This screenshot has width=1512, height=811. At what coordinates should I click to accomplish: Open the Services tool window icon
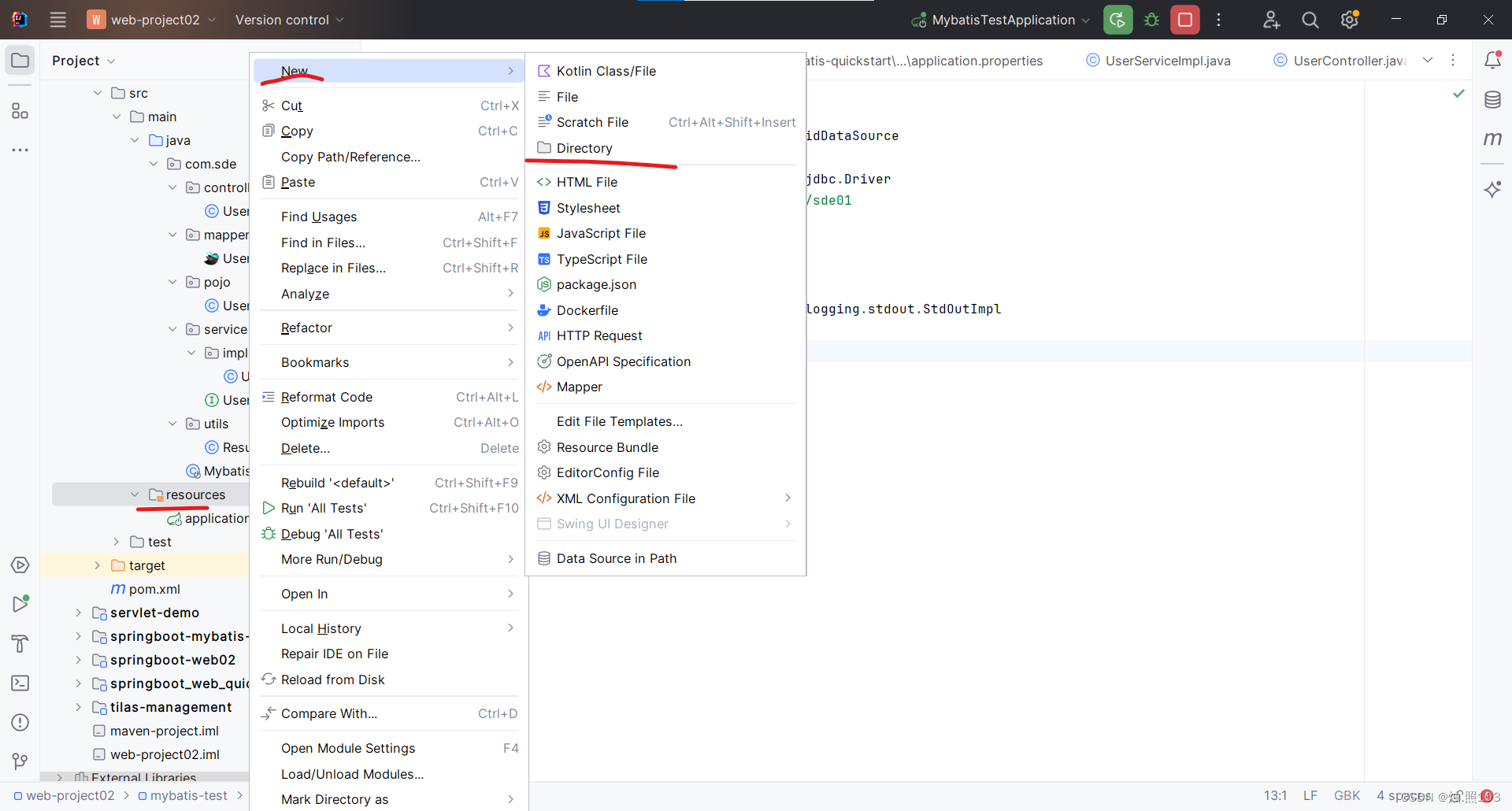tap(20, 565)
